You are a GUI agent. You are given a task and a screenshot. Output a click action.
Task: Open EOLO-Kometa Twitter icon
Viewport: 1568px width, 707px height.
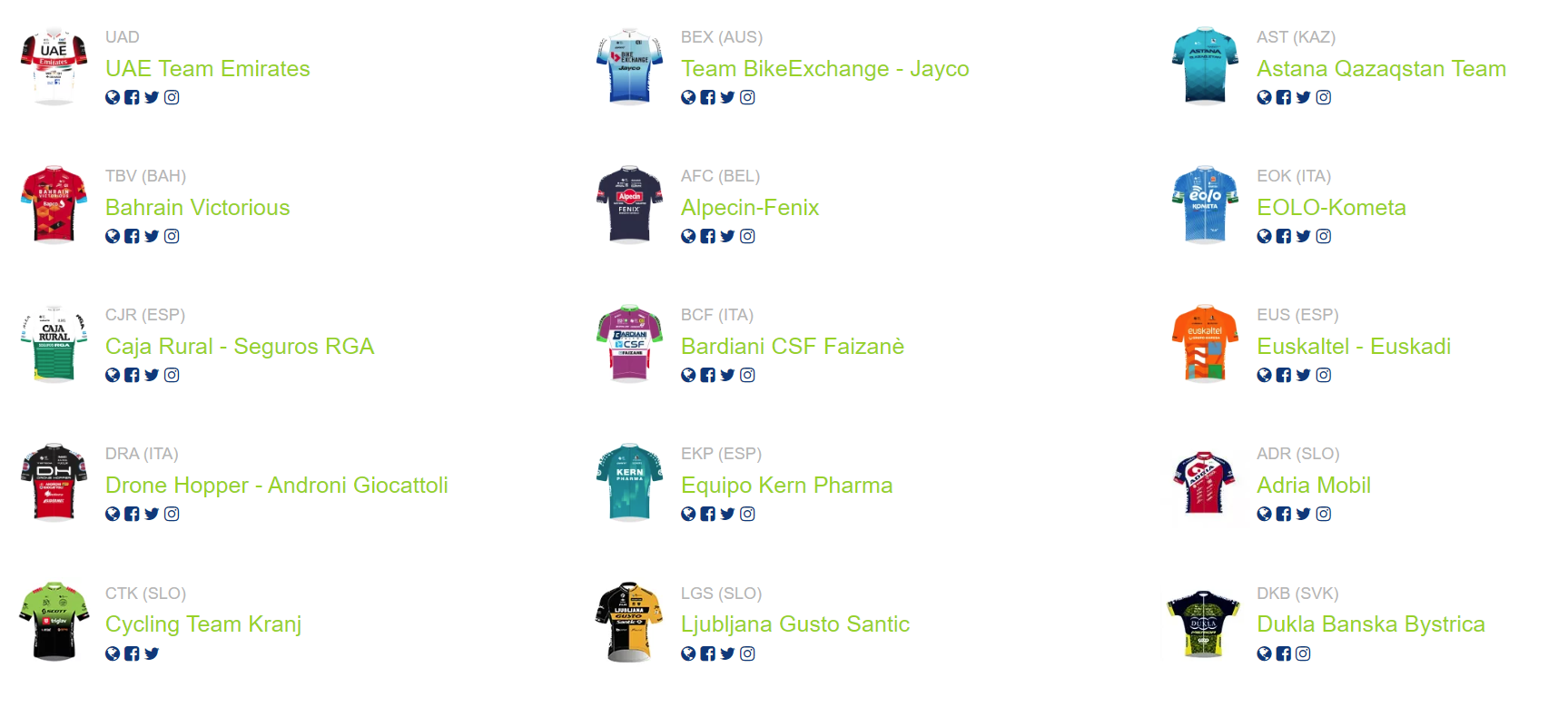[x=1304, y=236]
